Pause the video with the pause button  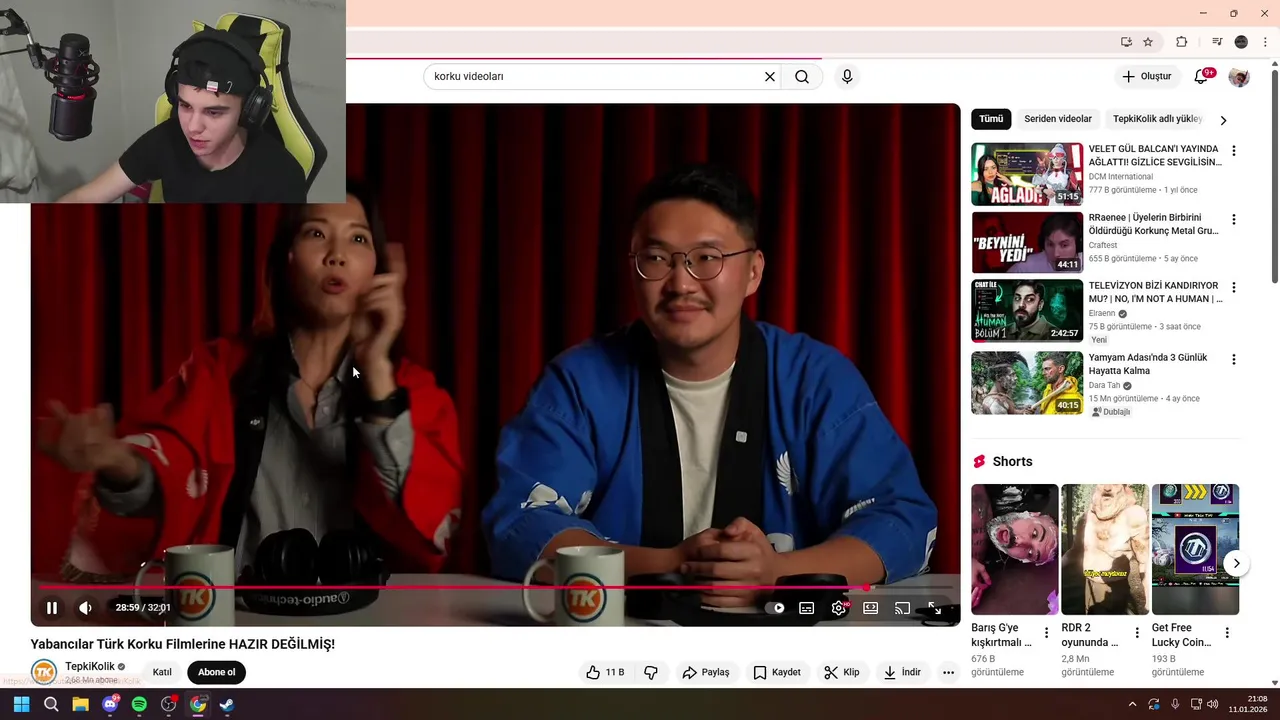[x=52, y=608]
